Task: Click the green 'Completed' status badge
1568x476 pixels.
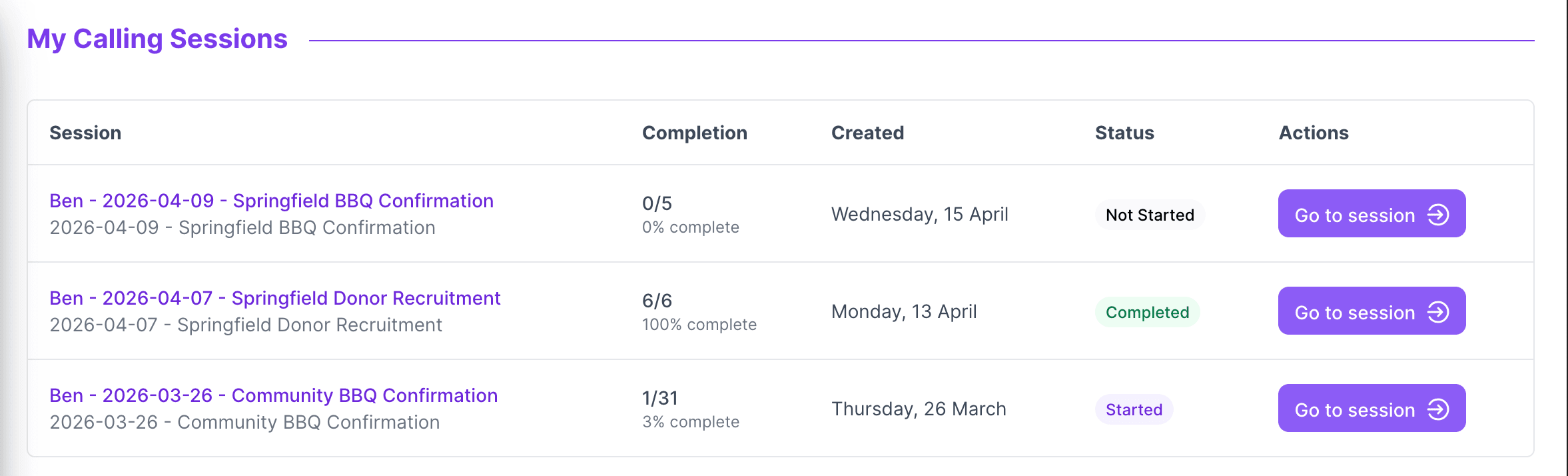Action: pyautogui.click(x=1147, y=312)
